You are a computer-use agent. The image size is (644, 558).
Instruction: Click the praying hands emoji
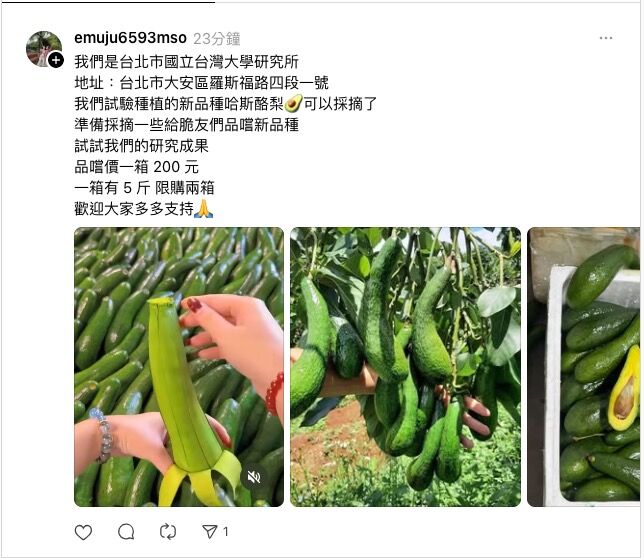[x=204, y=209]
